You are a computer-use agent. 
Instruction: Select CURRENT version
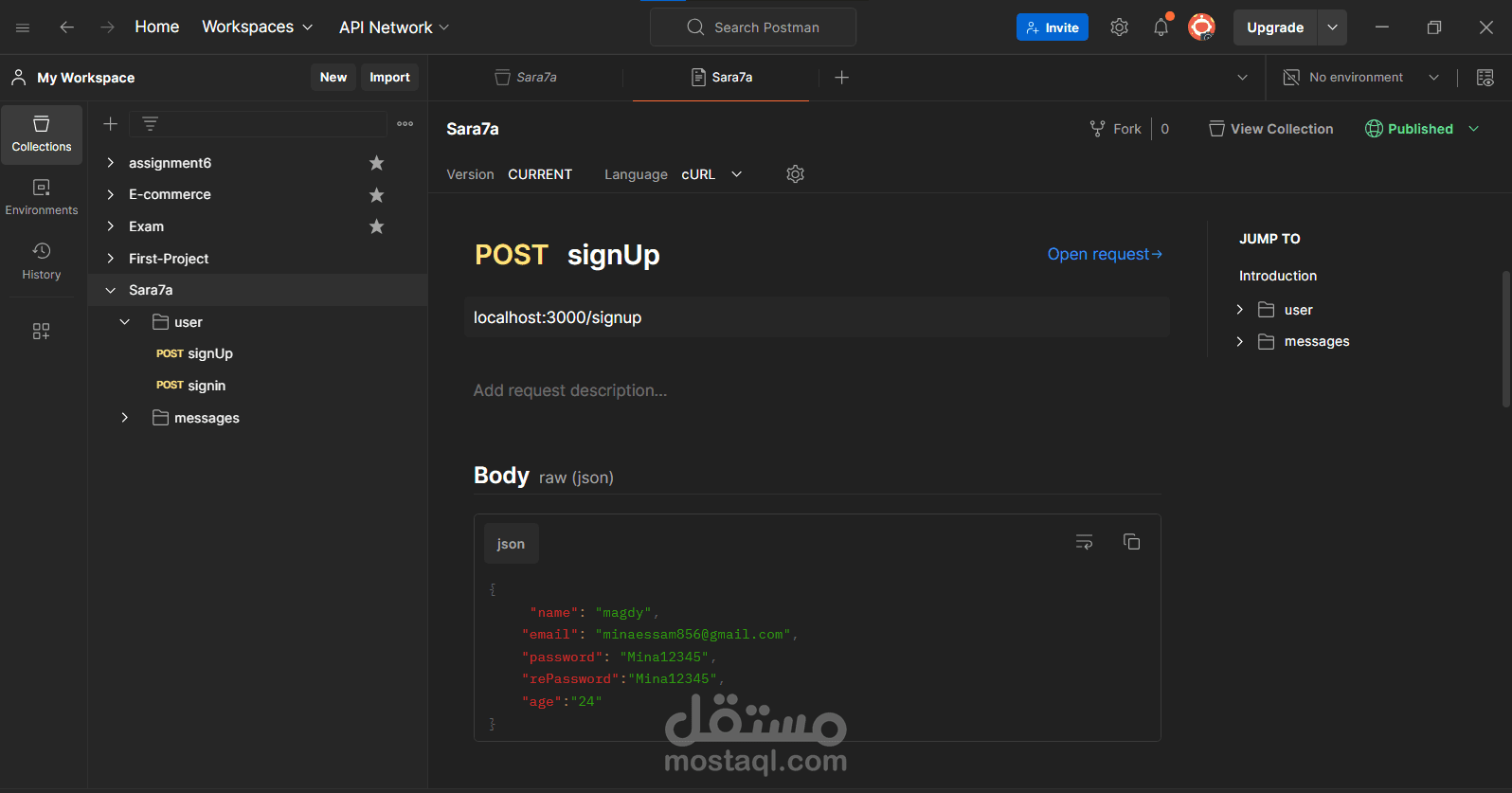[x=540, y=174]
